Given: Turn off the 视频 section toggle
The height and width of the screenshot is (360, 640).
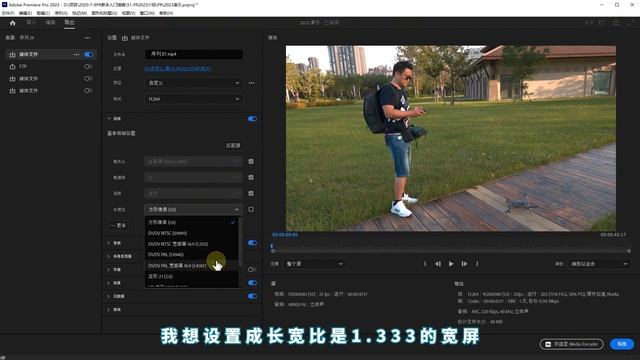Looking at the screenshot, I should [252, 119].
